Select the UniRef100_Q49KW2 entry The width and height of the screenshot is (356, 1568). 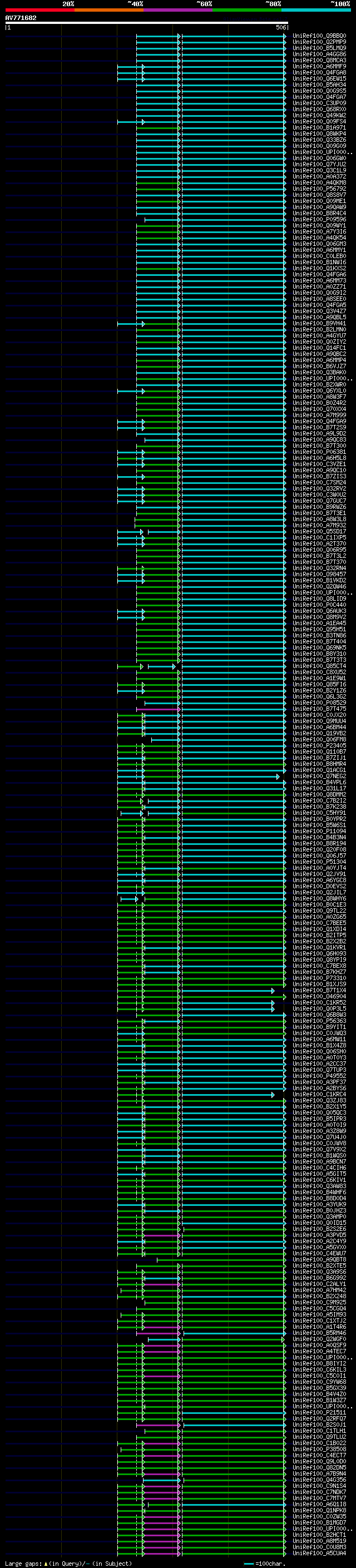coord(319,115)
